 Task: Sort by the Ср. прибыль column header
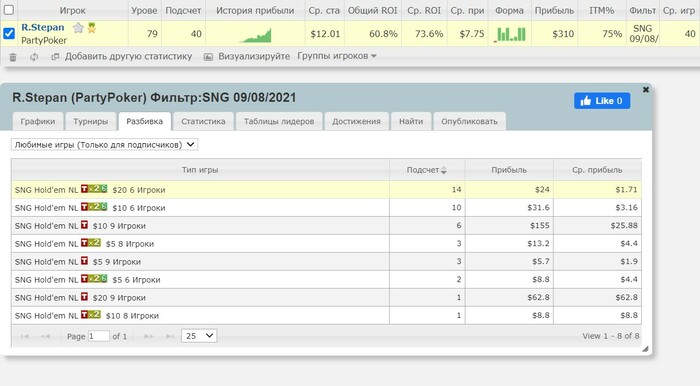point(597,170)
